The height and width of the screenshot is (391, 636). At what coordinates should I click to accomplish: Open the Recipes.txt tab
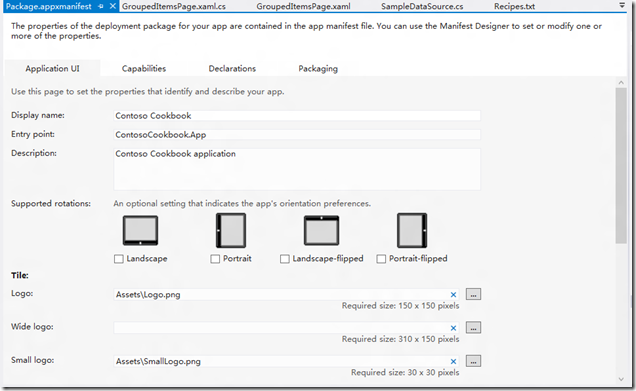pyautogui.click(x=514, y=6)
